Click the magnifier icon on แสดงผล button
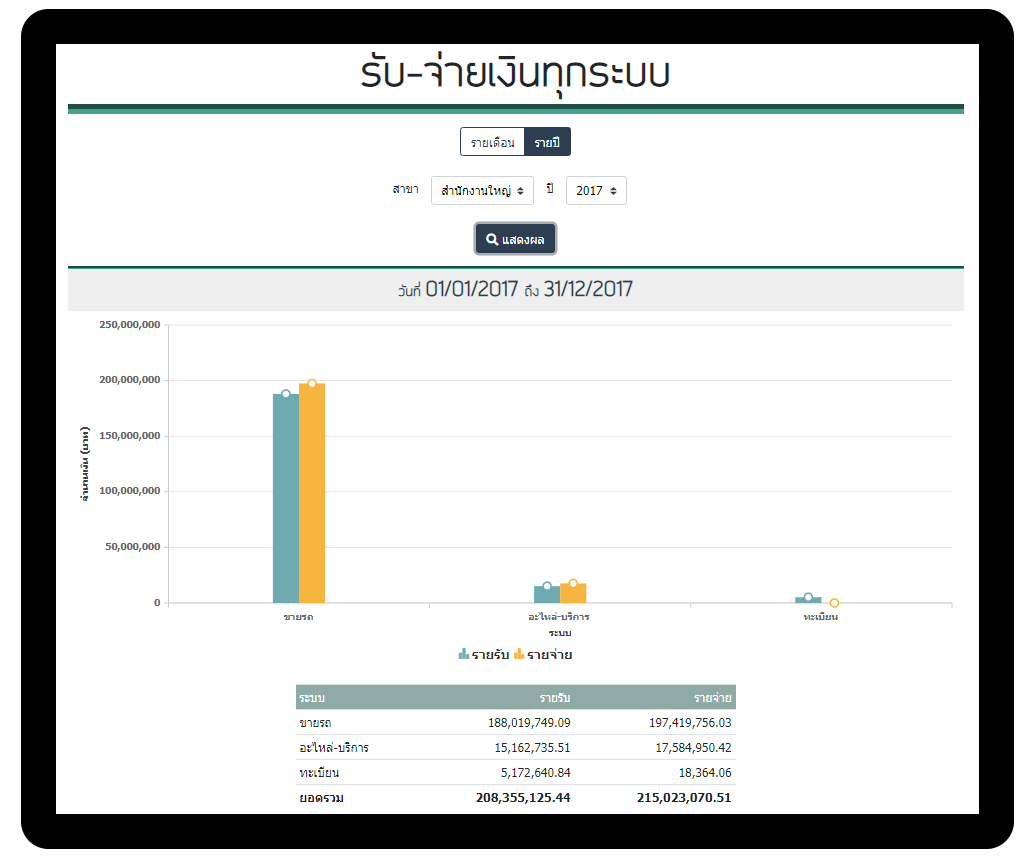The width and height of the screenshot is (1024, 868). pos(492,240)
